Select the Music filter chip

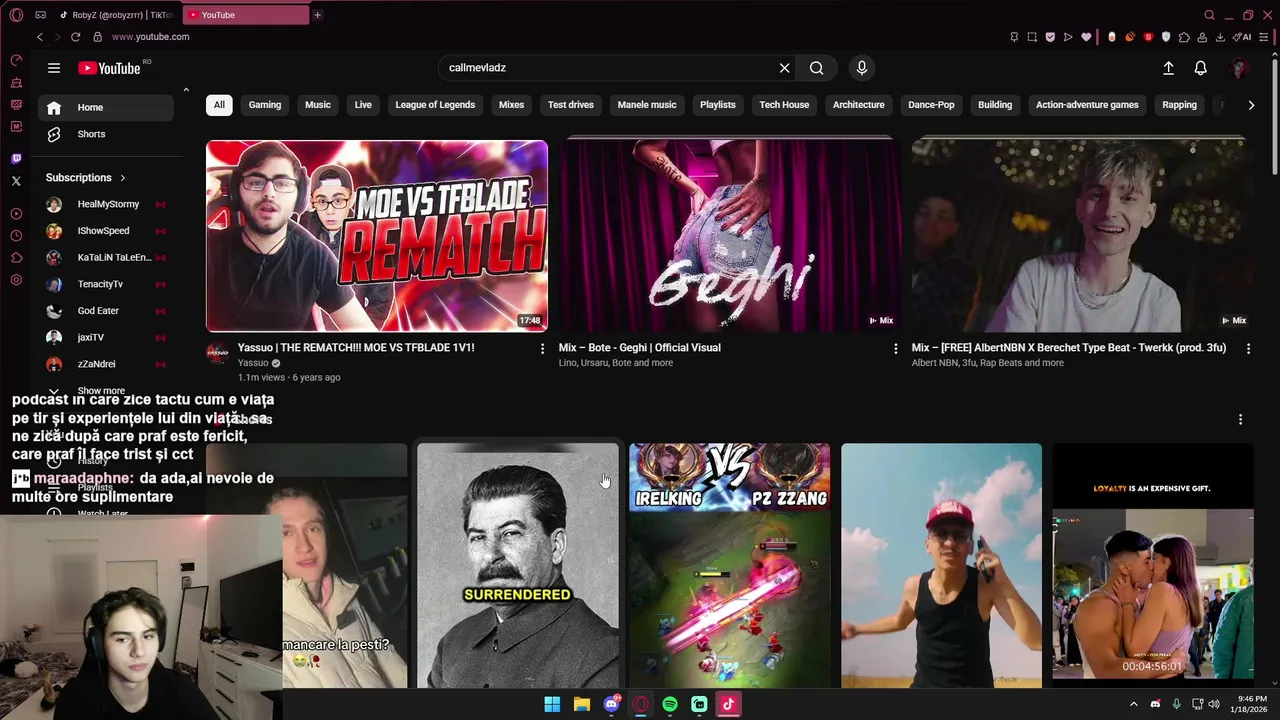(x=318, y=105)
